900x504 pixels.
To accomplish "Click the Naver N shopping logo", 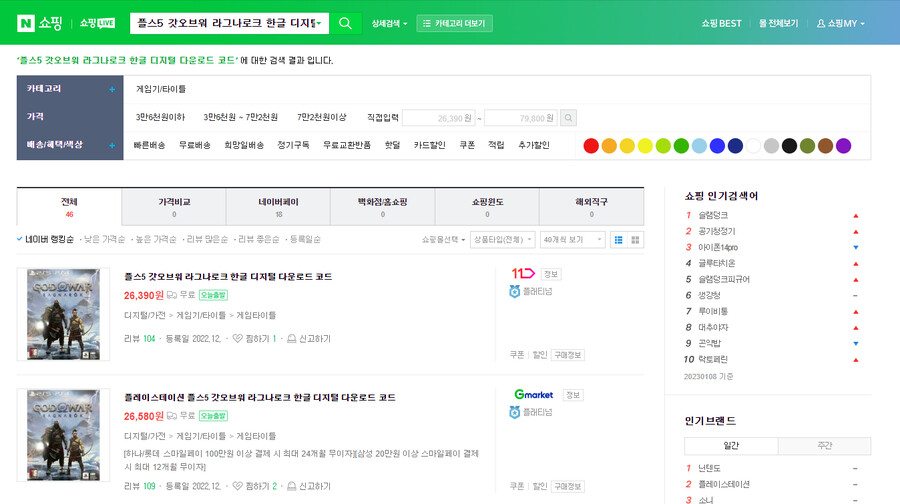I will (39, 23).
